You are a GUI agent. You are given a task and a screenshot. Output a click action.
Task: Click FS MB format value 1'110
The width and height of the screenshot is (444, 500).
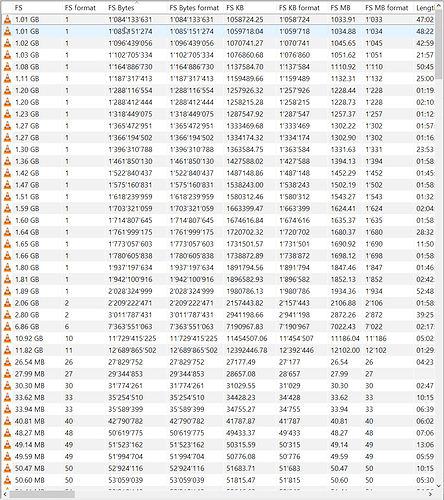374,67
